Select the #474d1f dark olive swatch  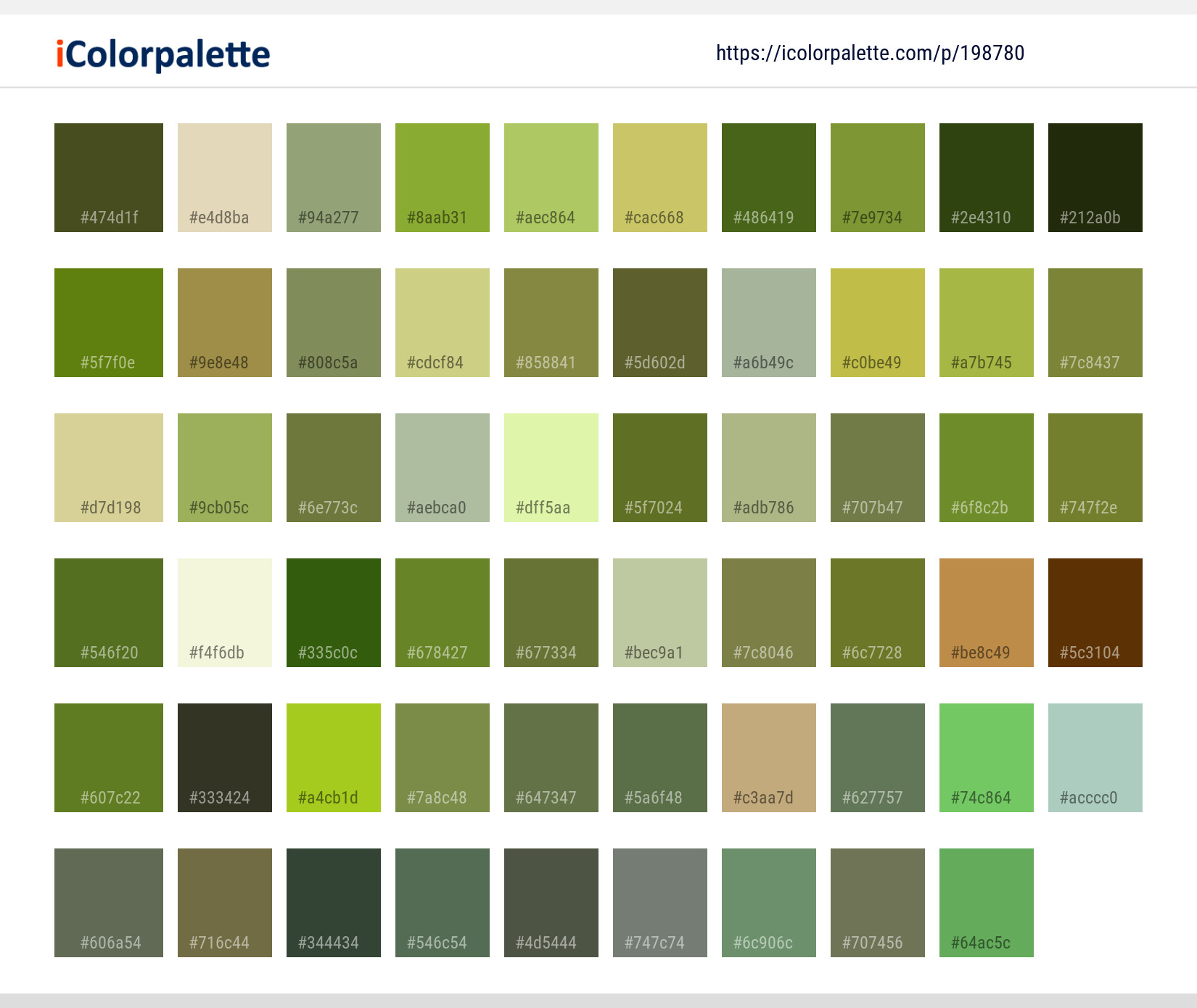point(109,178)
